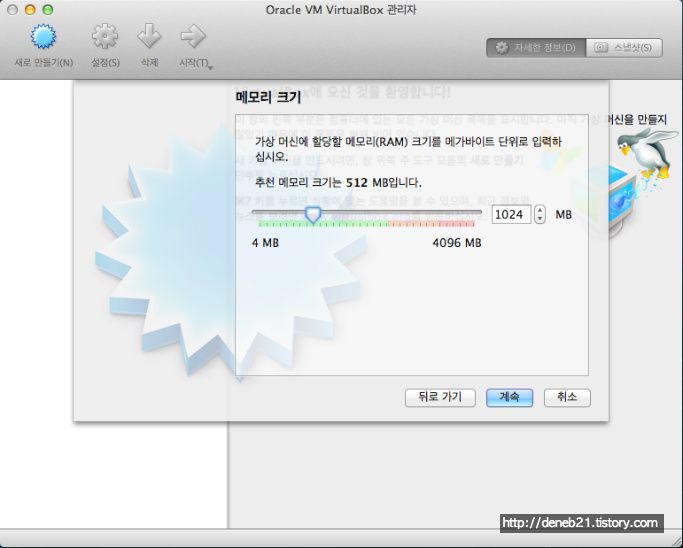Click the '4096 MB' maximum label

pyautogui.click(x=457, y=243)
